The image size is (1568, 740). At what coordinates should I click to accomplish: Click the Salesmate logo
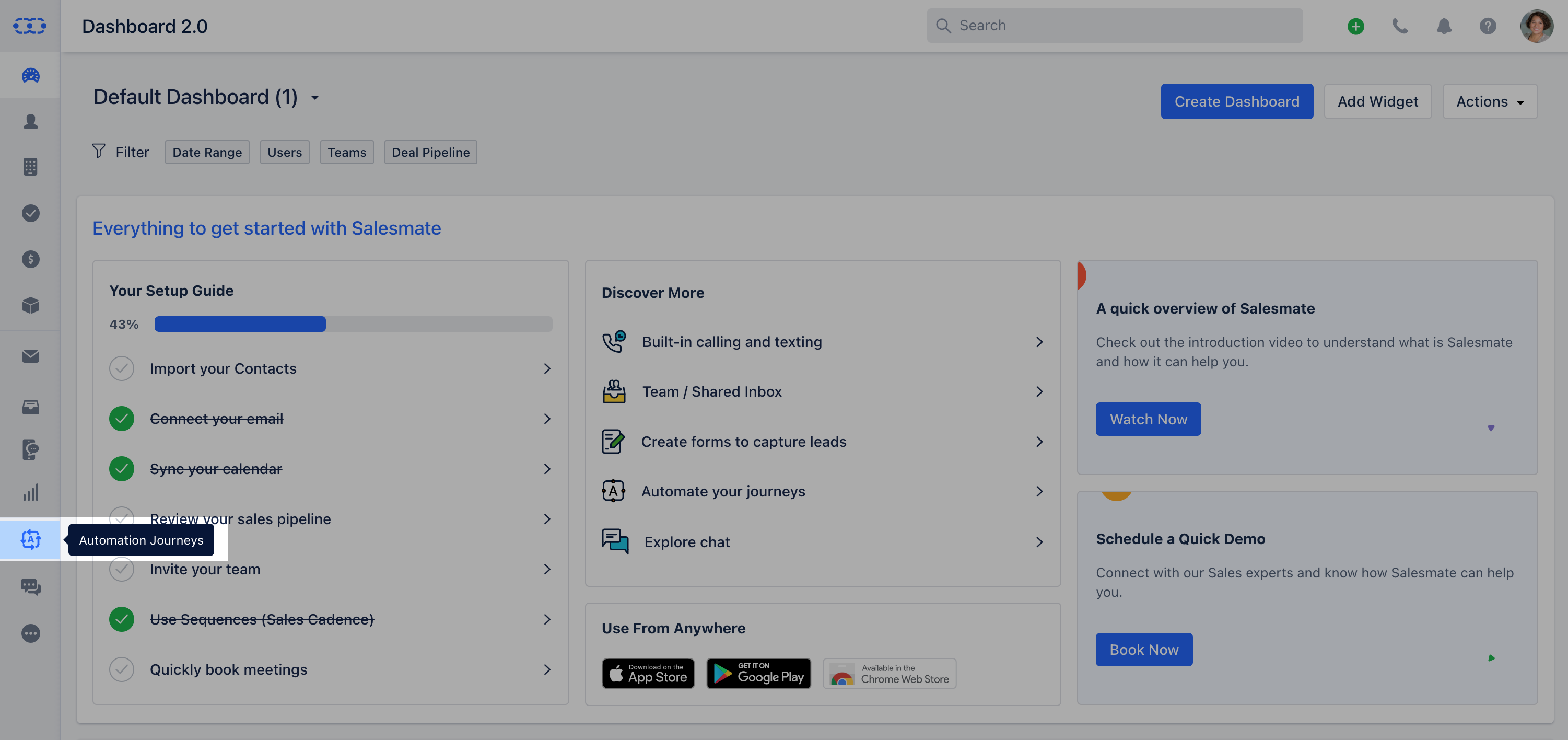(x=30, y=26)
